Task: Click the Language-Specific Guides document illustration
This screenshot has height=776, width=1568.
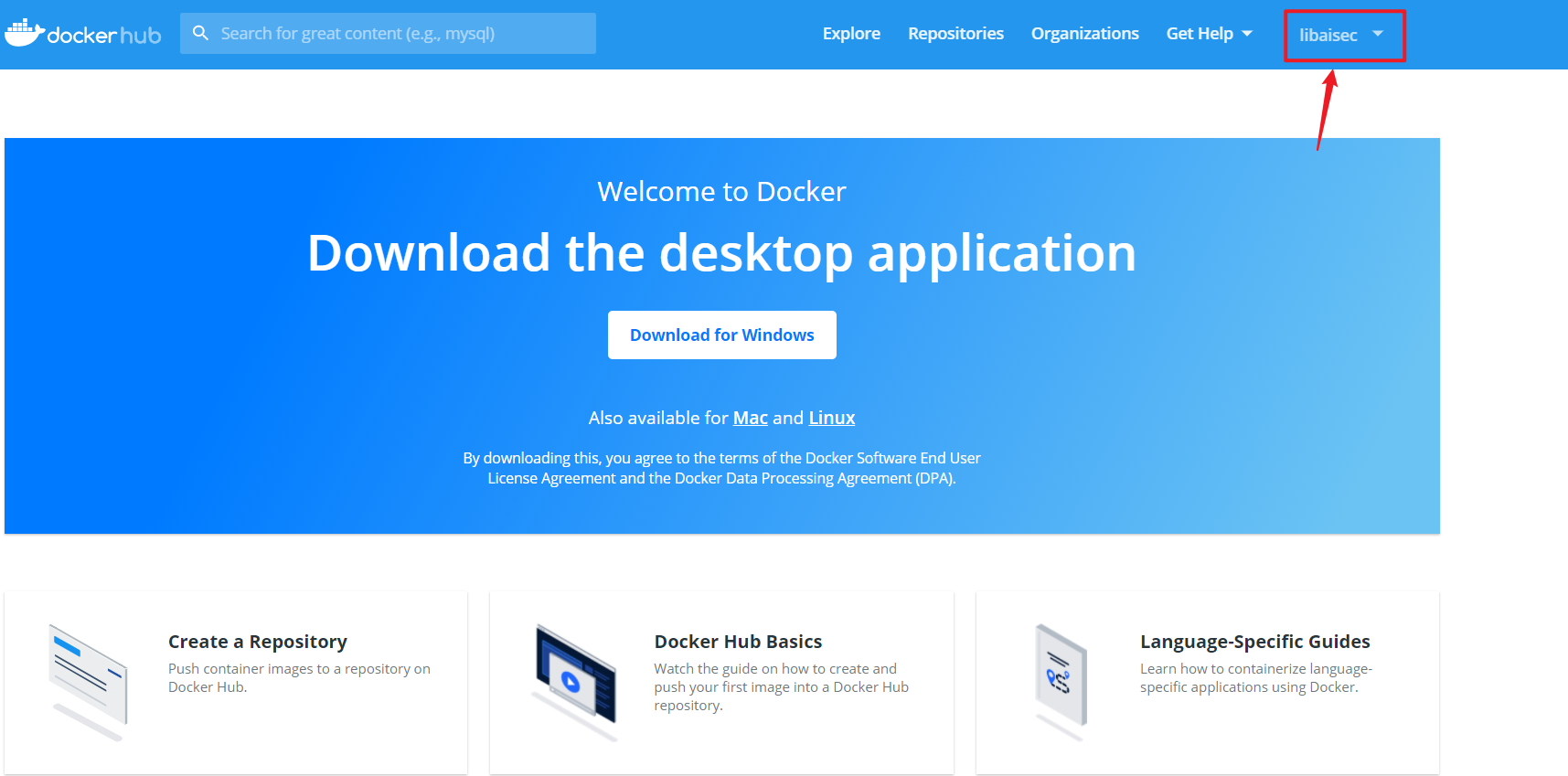Action: click(x=1061, y=682)
